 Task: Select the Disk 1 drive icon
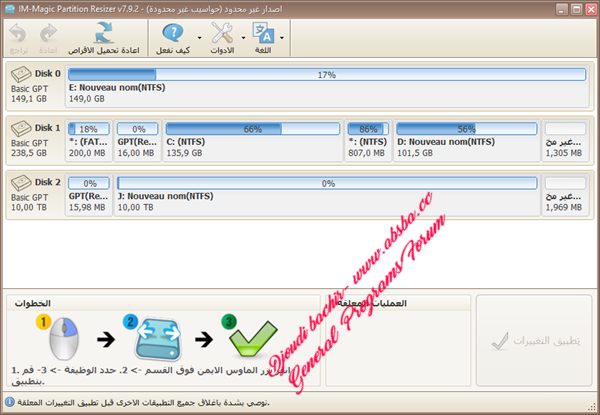click(21, 129)
